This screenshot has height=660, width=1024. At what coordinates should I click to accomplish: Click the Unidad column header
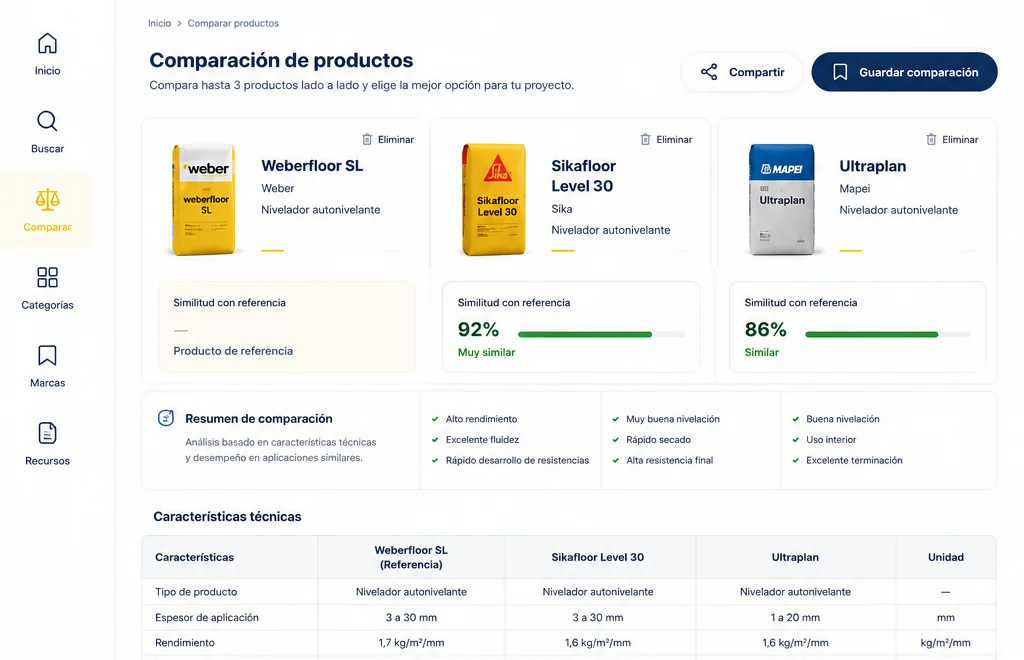click(946, 557)
